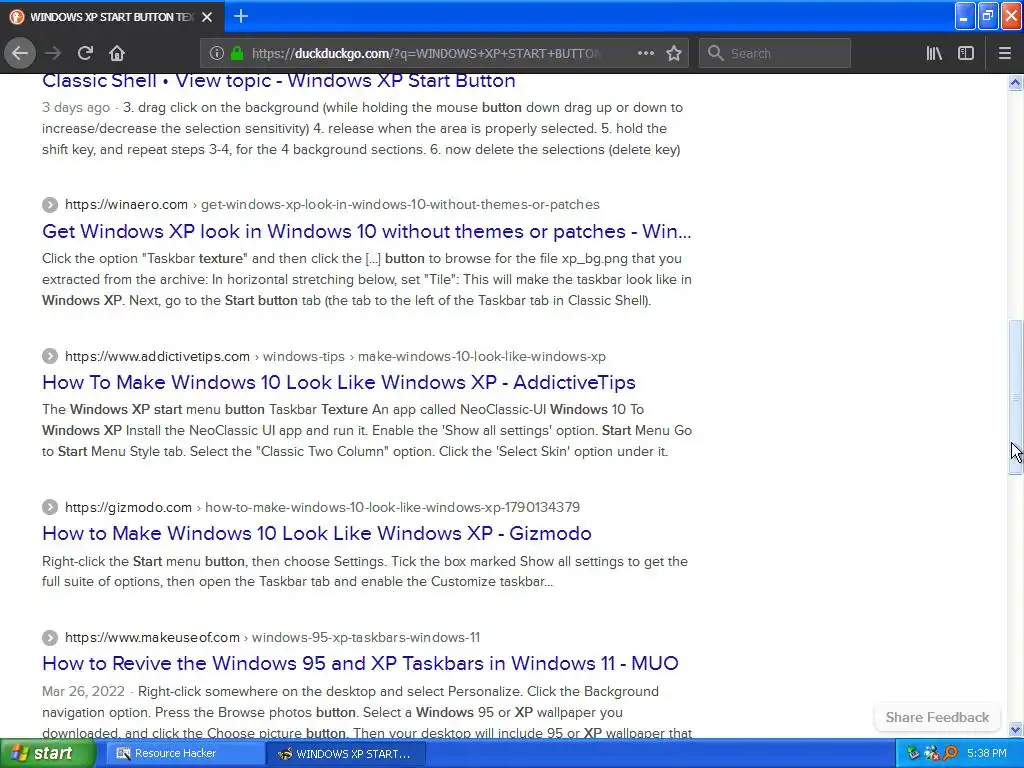Select WINDOWS XP START taskbar button
This screenshot has width=1024, height=768.
click(x=346, y=754)
